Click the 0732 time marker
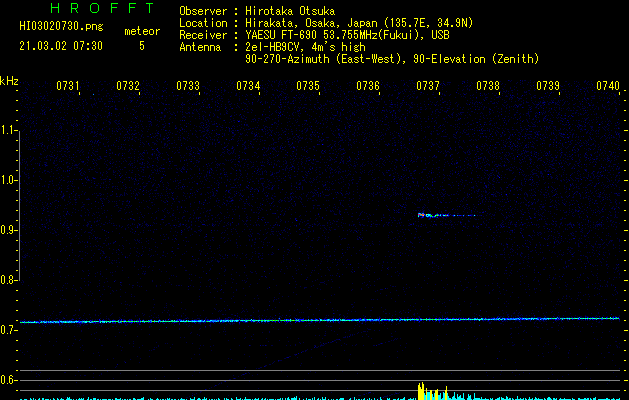 128,86
